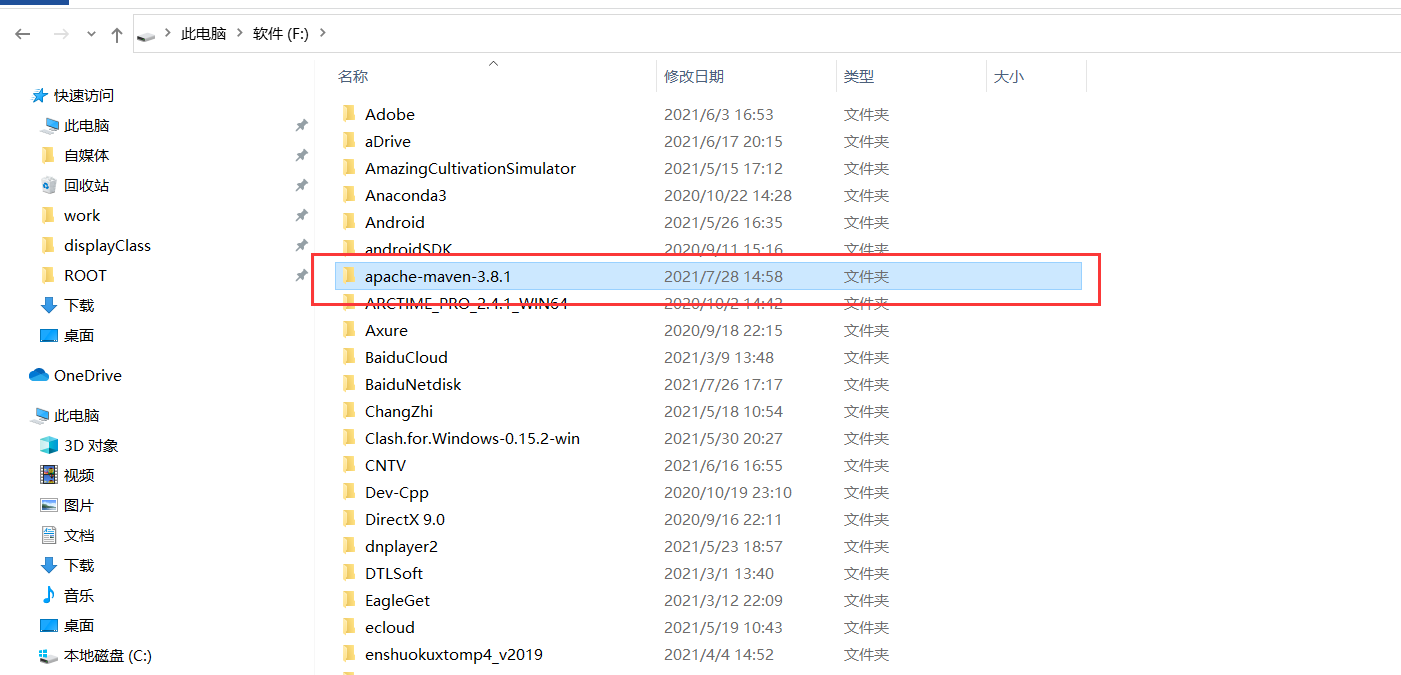This screenshot has height=675, width=1401.
Task: Click the folder icon next to Axure
Action: [348, 330]
